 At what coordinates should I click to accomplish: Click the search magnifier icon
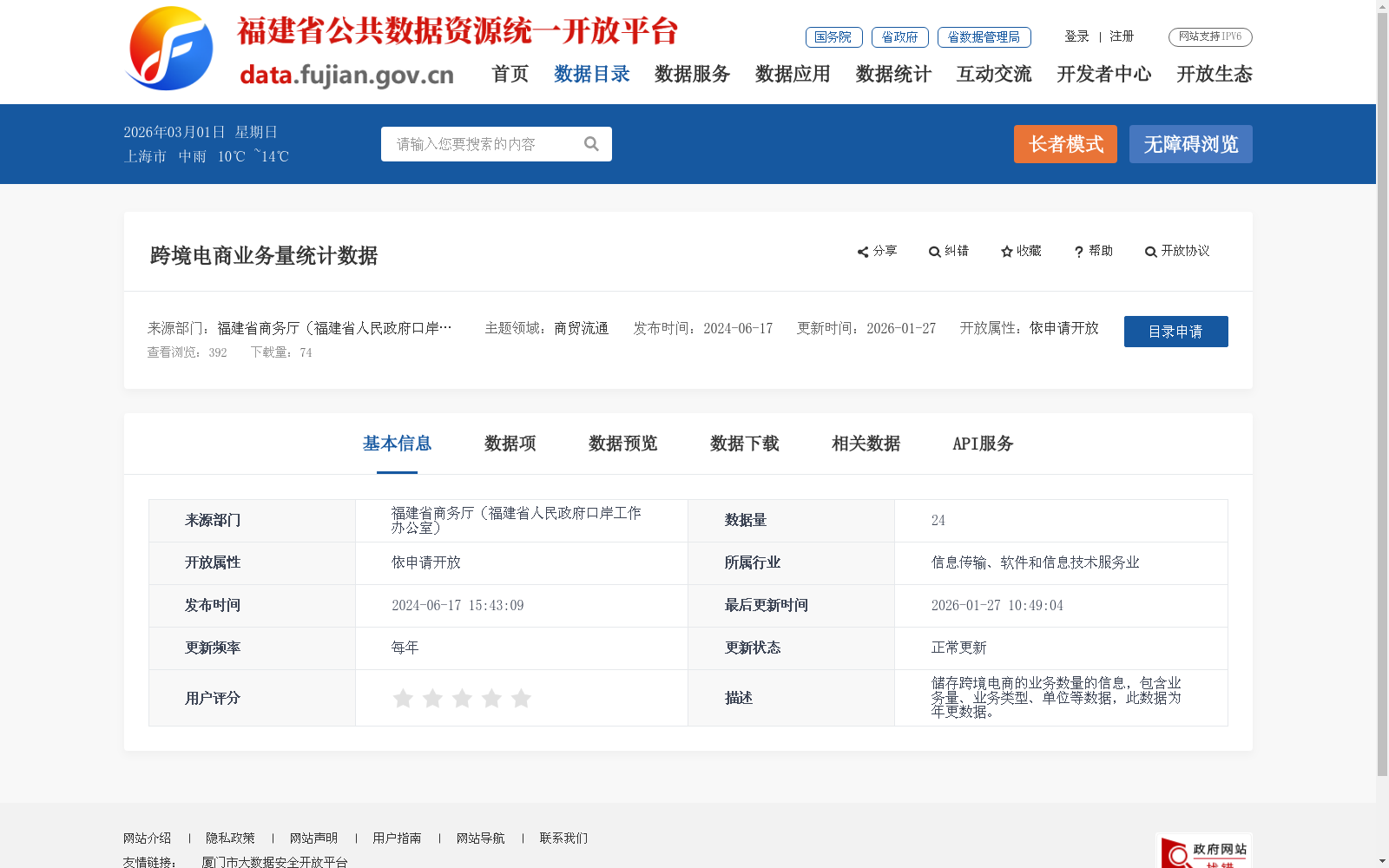point(591,144)
